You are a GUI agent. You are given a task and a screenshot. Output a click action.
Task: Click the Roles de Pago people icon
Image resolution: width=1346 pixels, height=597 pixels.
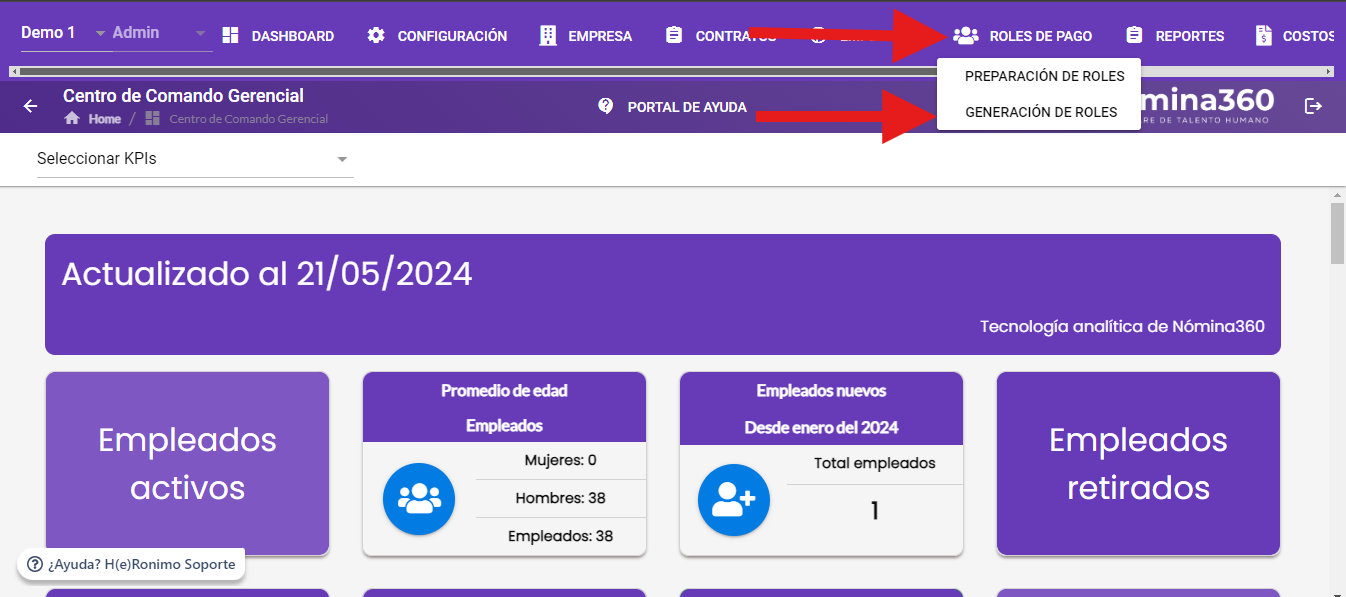pos(966,36)
